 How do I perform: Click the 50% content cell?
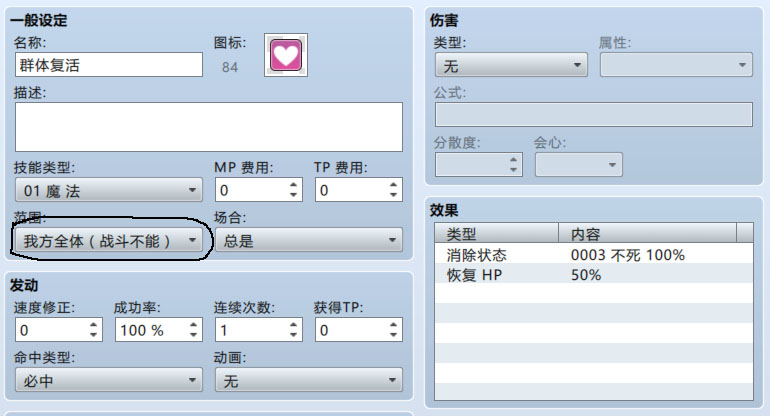click(586, 275)
